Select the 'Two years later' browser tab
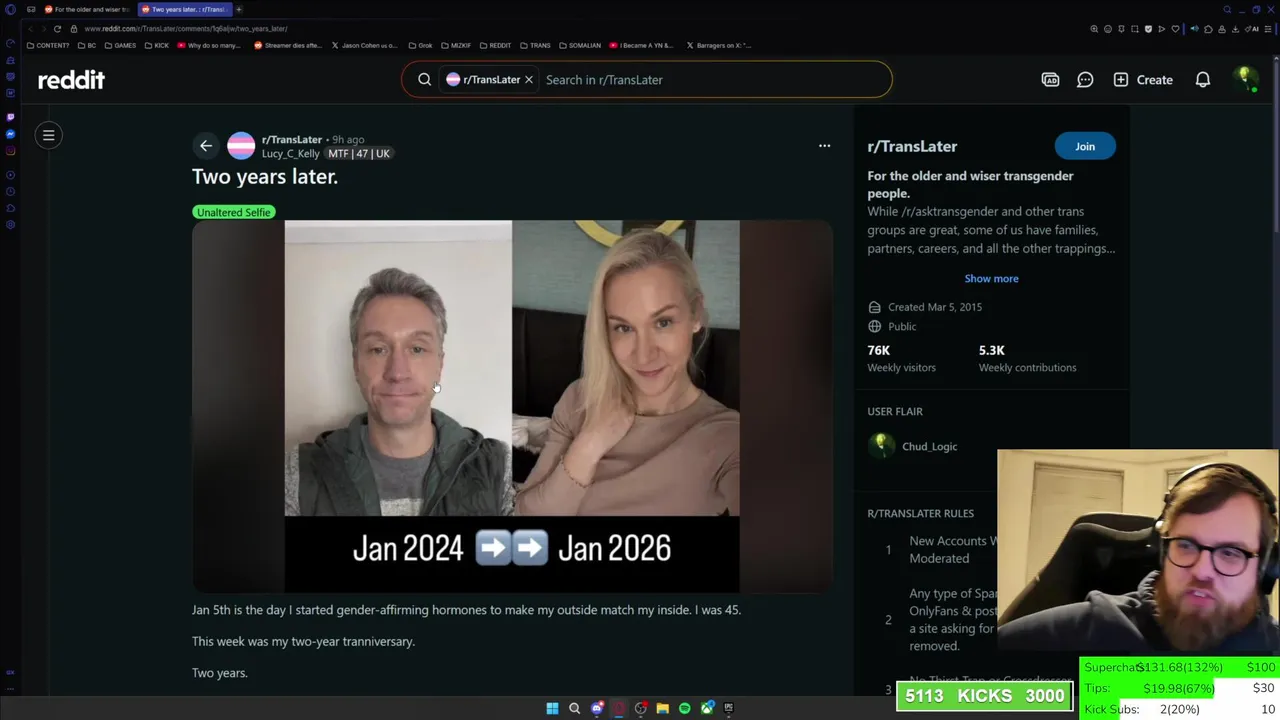Screen dimensions: 1280x720 184,9
